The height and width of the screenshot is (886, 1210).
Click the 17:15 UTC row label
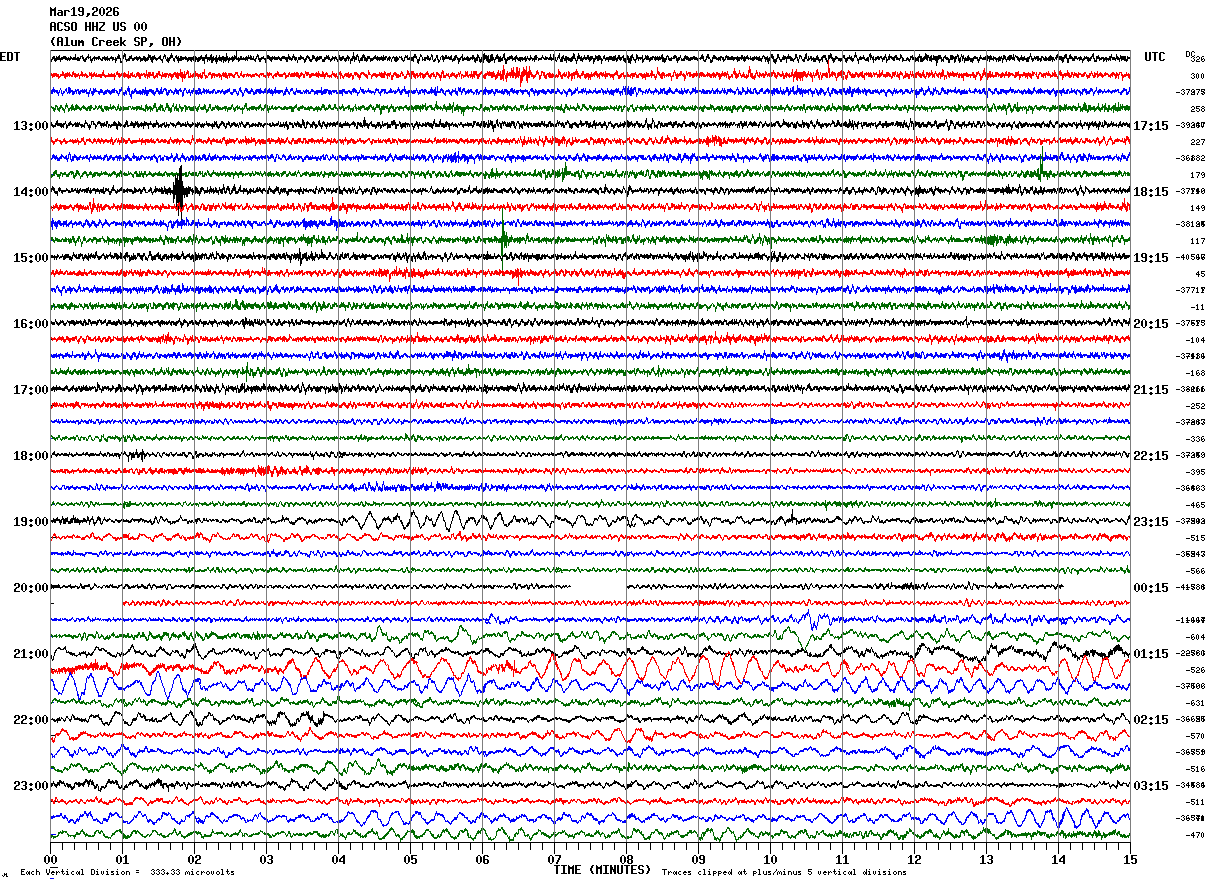click(x=1151, y=126)
